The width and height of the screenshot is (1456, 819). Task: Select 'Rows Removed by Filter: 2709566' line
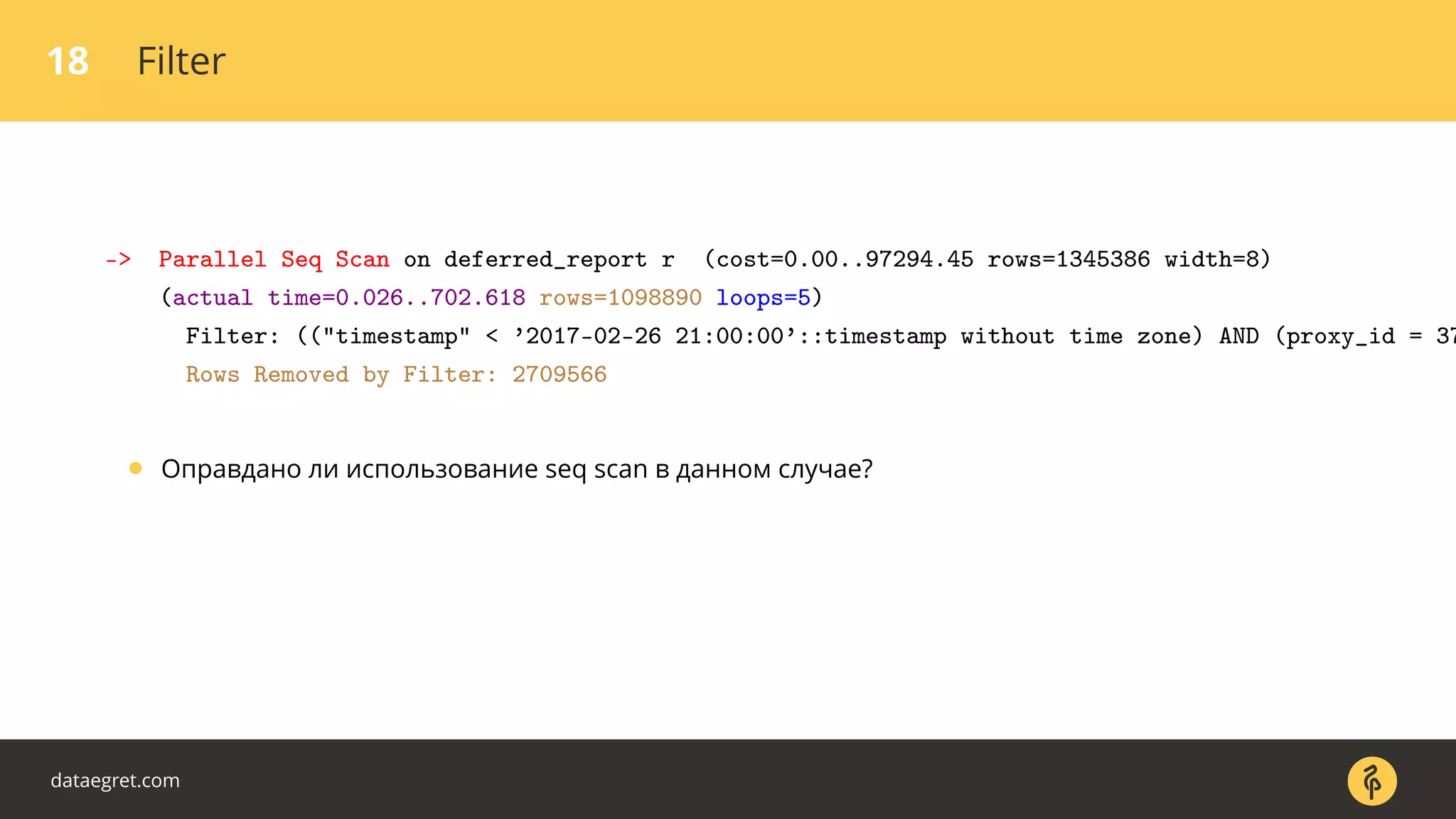coord(396,375)
